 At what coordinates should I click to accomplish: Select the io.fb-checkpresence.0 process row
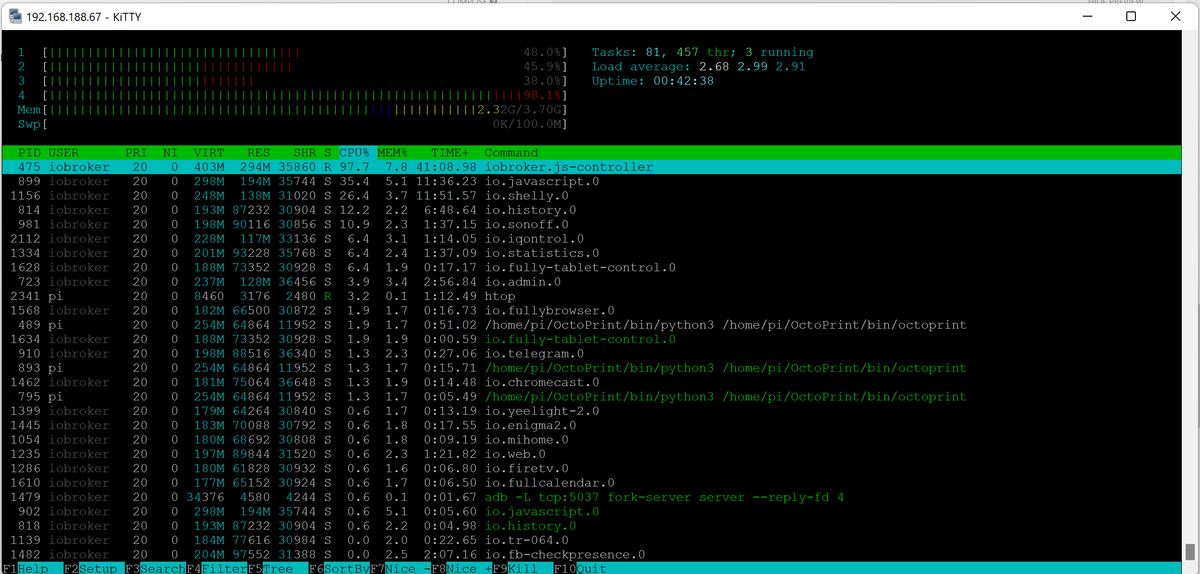click(590, 555)
